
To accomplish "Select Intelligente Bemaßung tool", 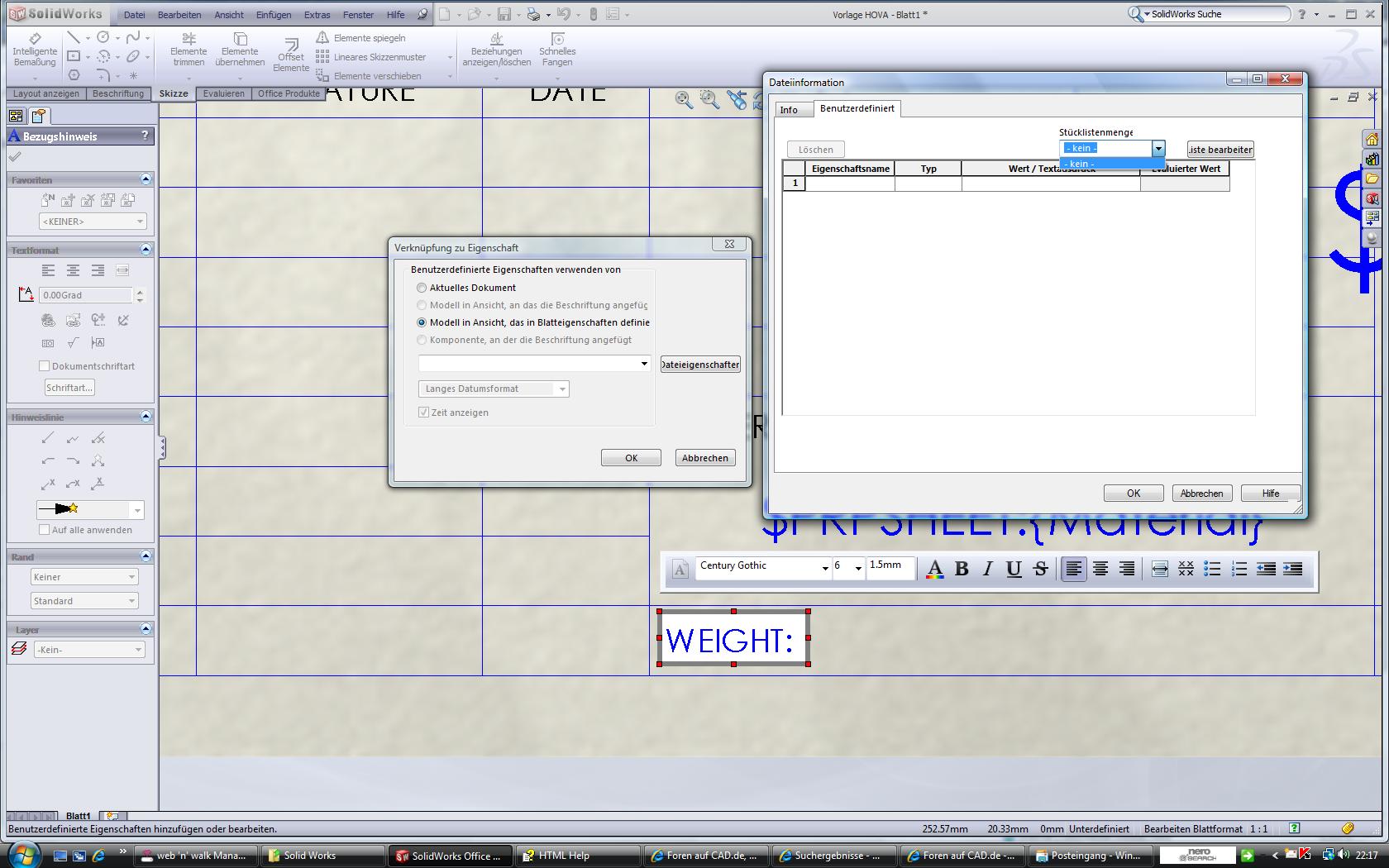I will click(35, 50).
